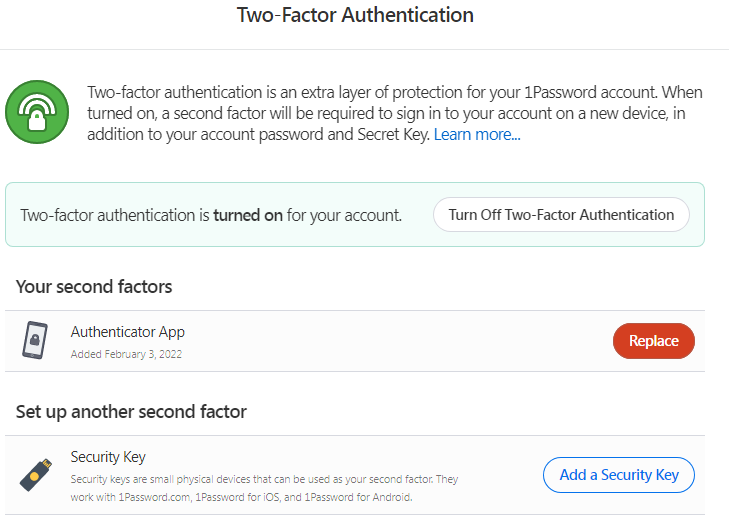
Task: Click the two-factor intro description paragraph
Action: (395, 113)
